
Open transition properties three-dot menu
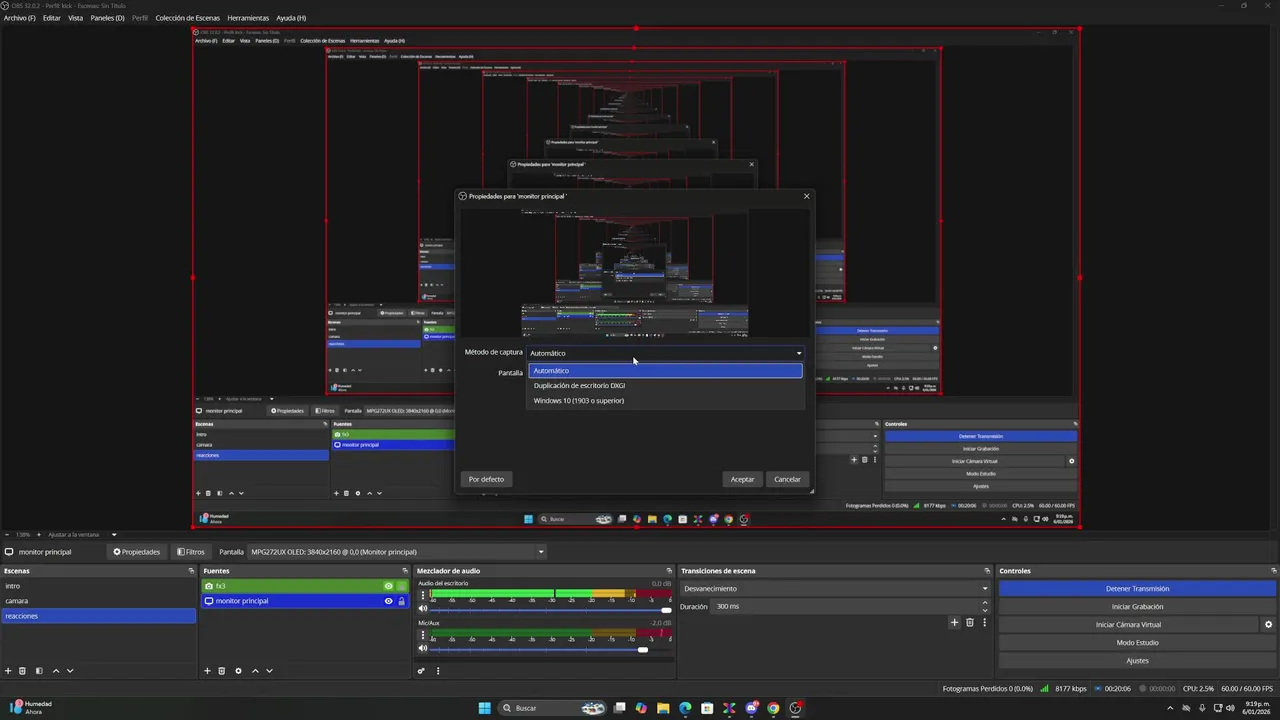(x=984, y=622)
